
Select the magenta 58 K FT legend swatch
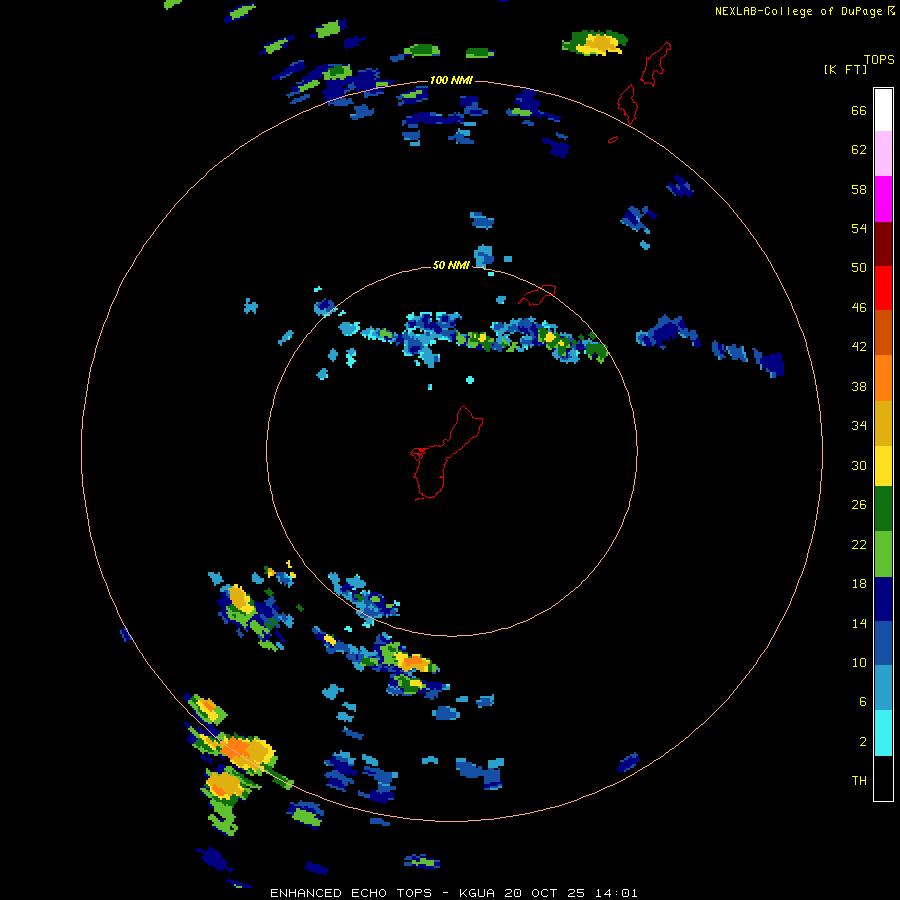[x=883, y=199]
